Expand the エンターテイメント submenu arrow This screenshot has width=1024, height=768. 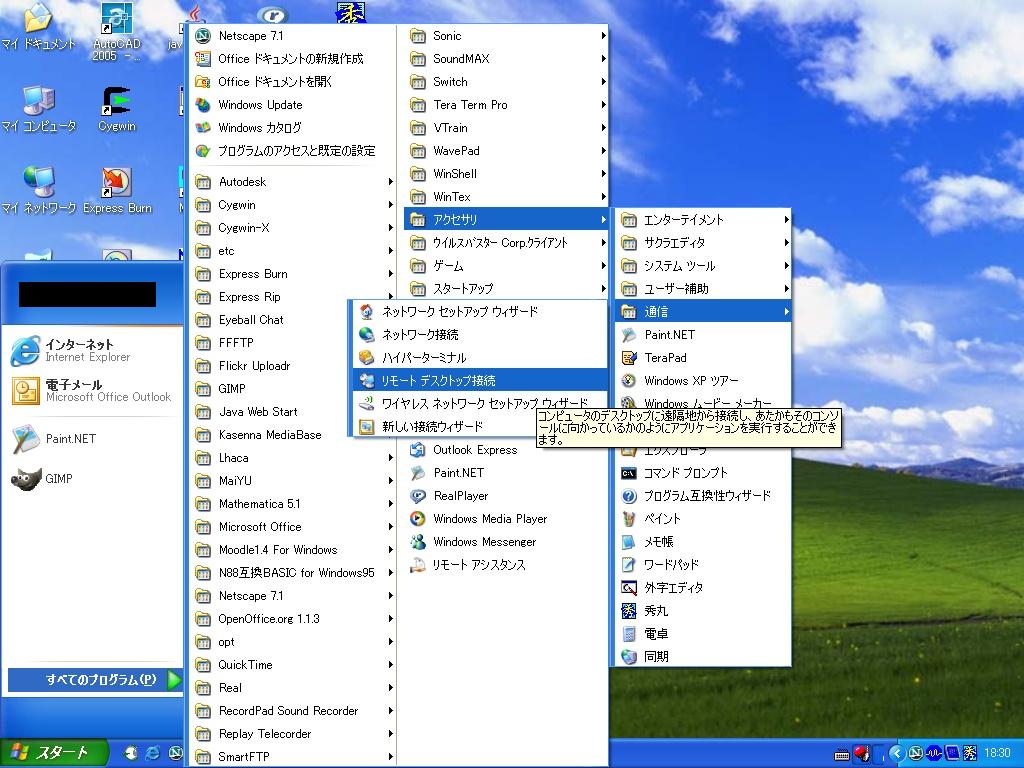tap(786, 219)
